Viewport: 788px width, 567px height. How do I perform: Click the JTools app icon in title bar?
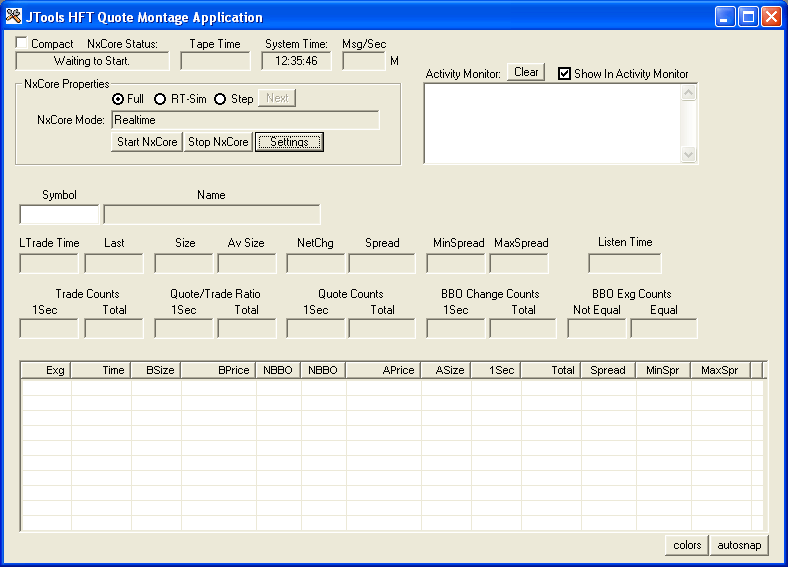pos(14,16)
